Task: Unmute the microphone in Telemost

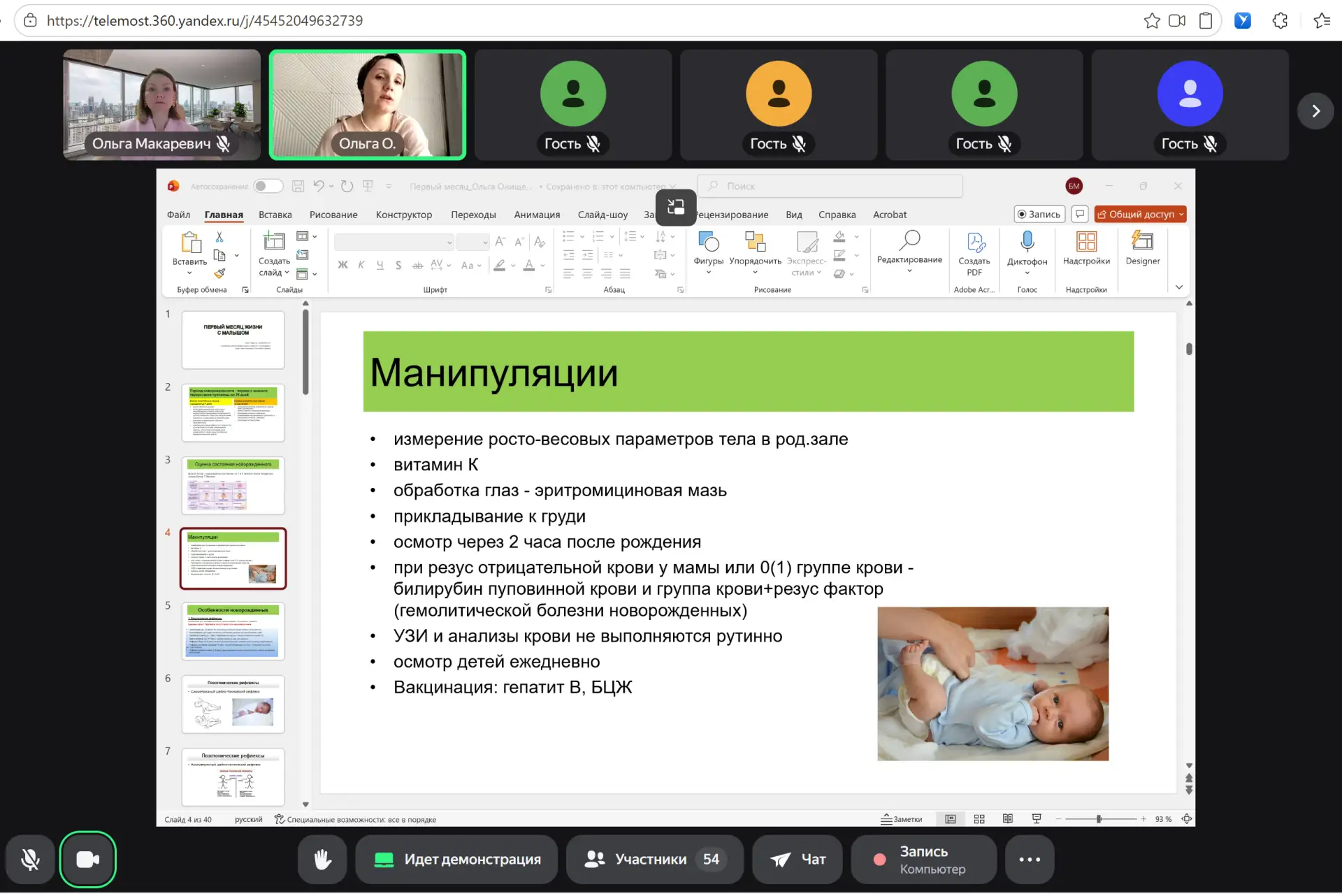Action: pyautogui.click(x=30, y=859)
